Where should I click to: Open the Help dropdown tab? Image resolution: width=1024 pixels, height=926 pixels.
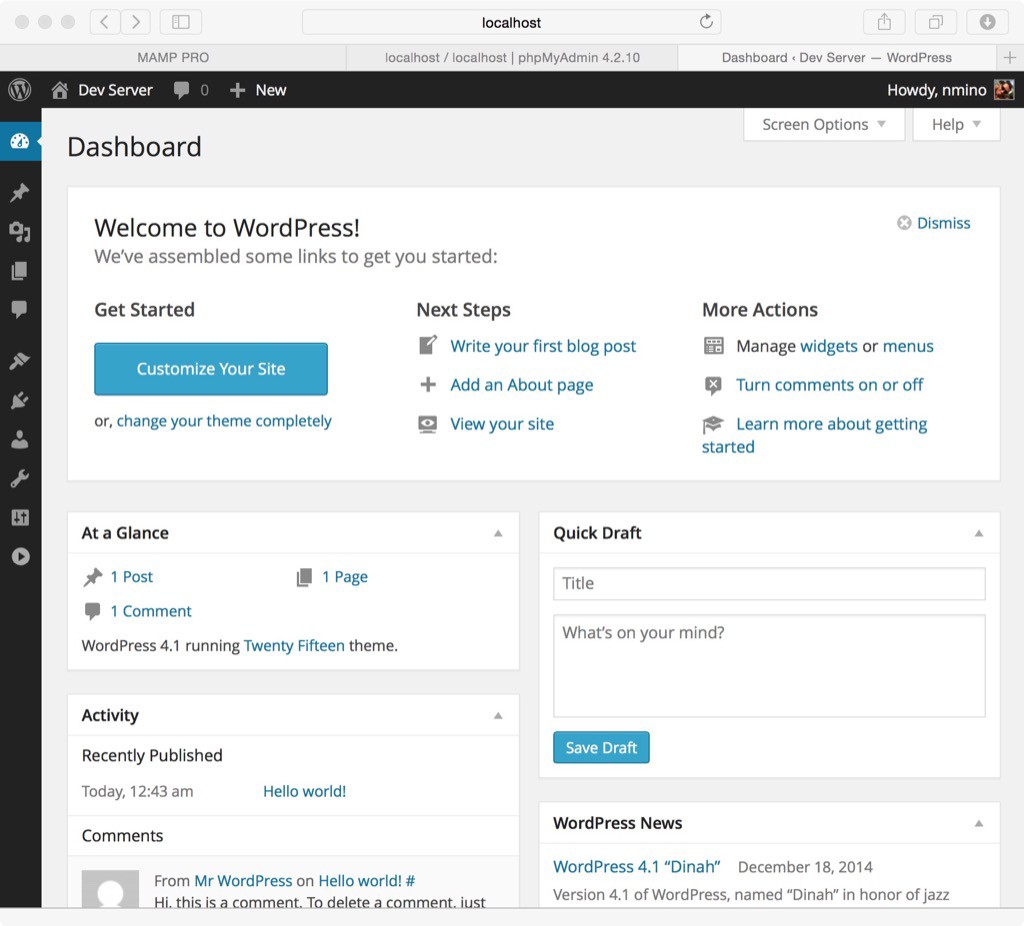pos(956,124)
